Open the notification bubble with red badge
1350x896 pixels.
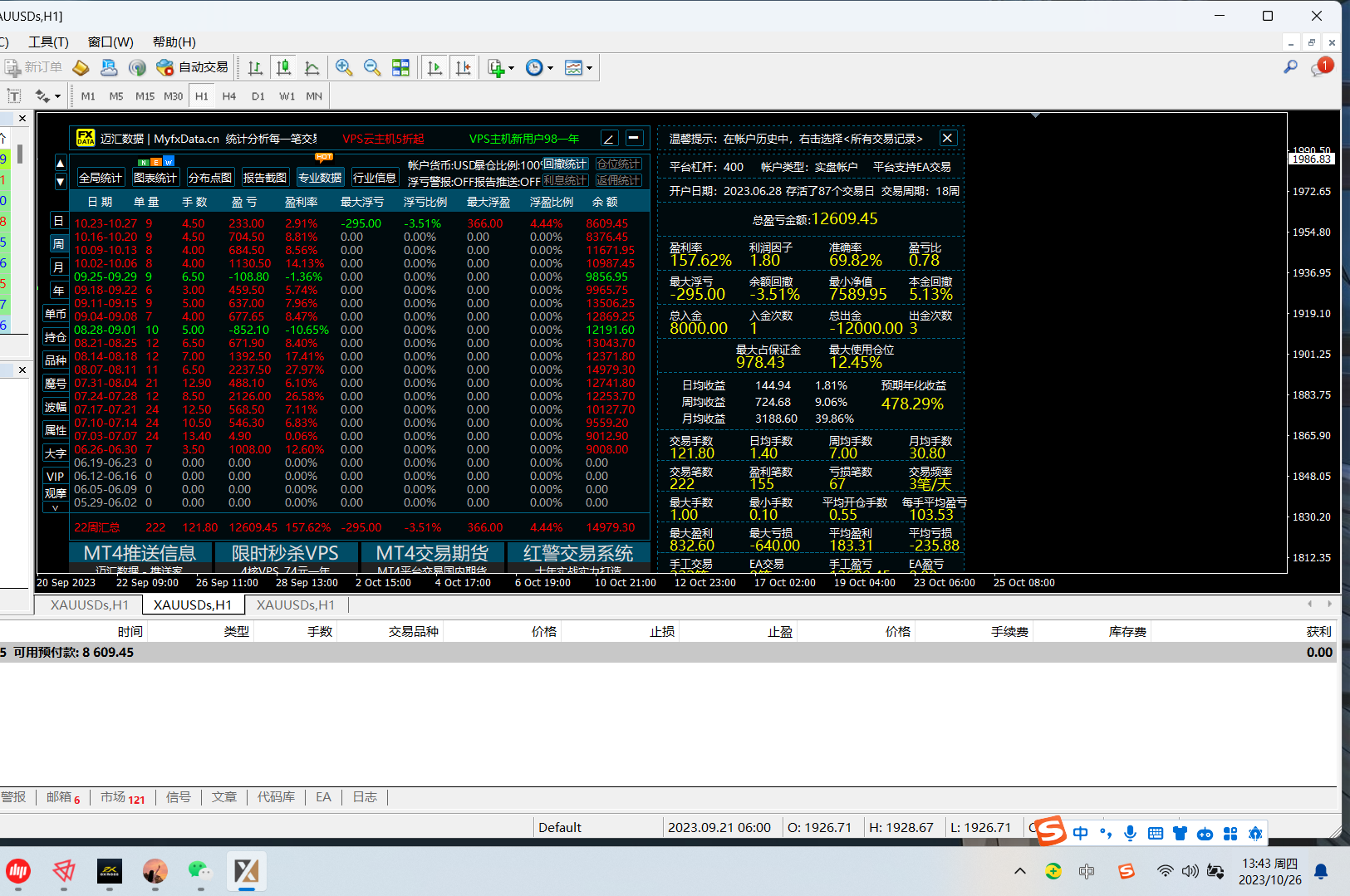[1321, 67]
